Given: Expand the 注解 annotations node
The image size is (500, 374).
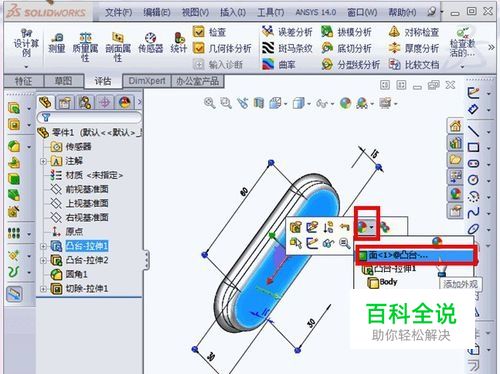Looking at the screenshot, I should click(x=43, y=161).
